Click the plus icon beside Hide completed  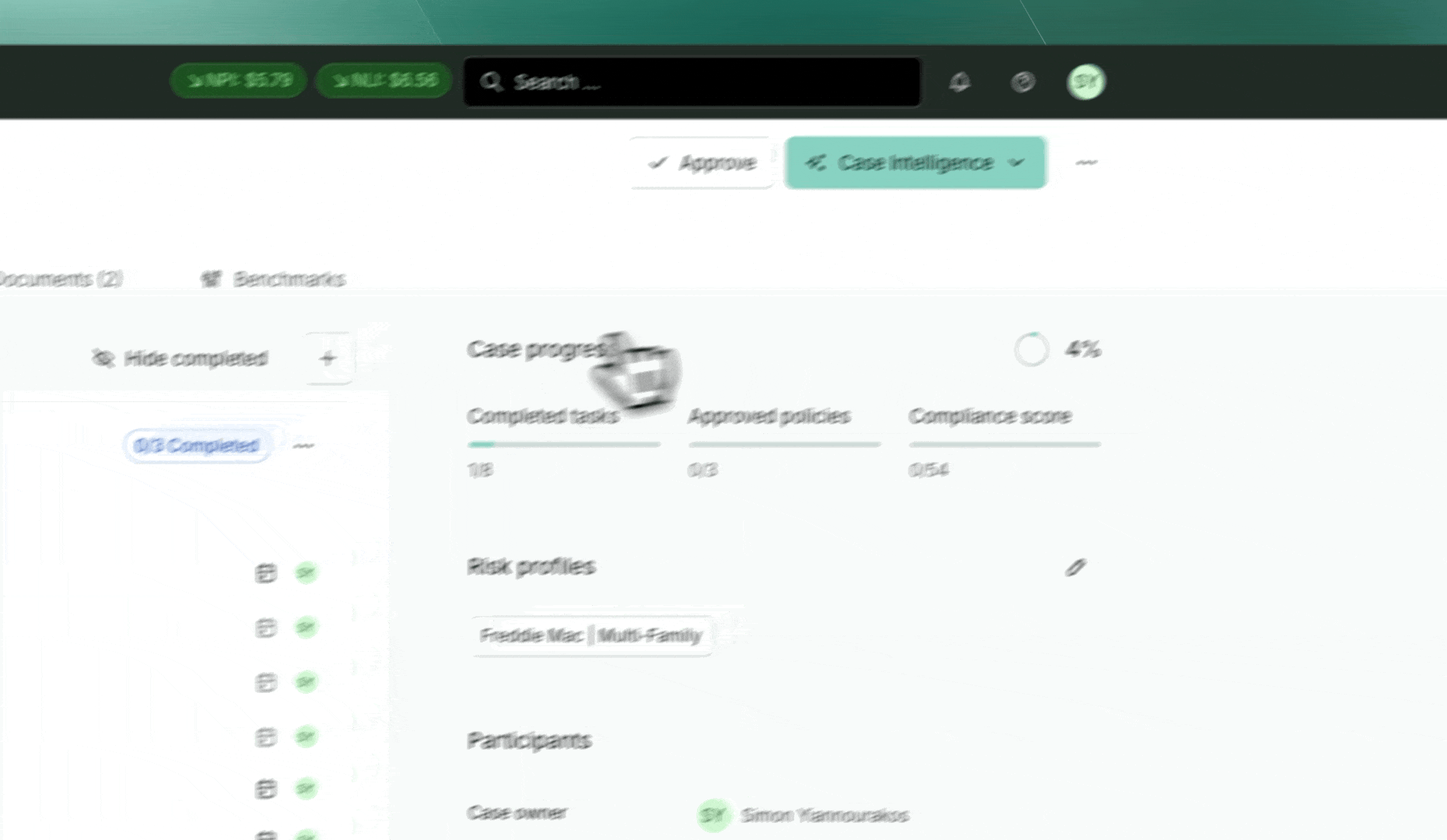tap(328, 359)
